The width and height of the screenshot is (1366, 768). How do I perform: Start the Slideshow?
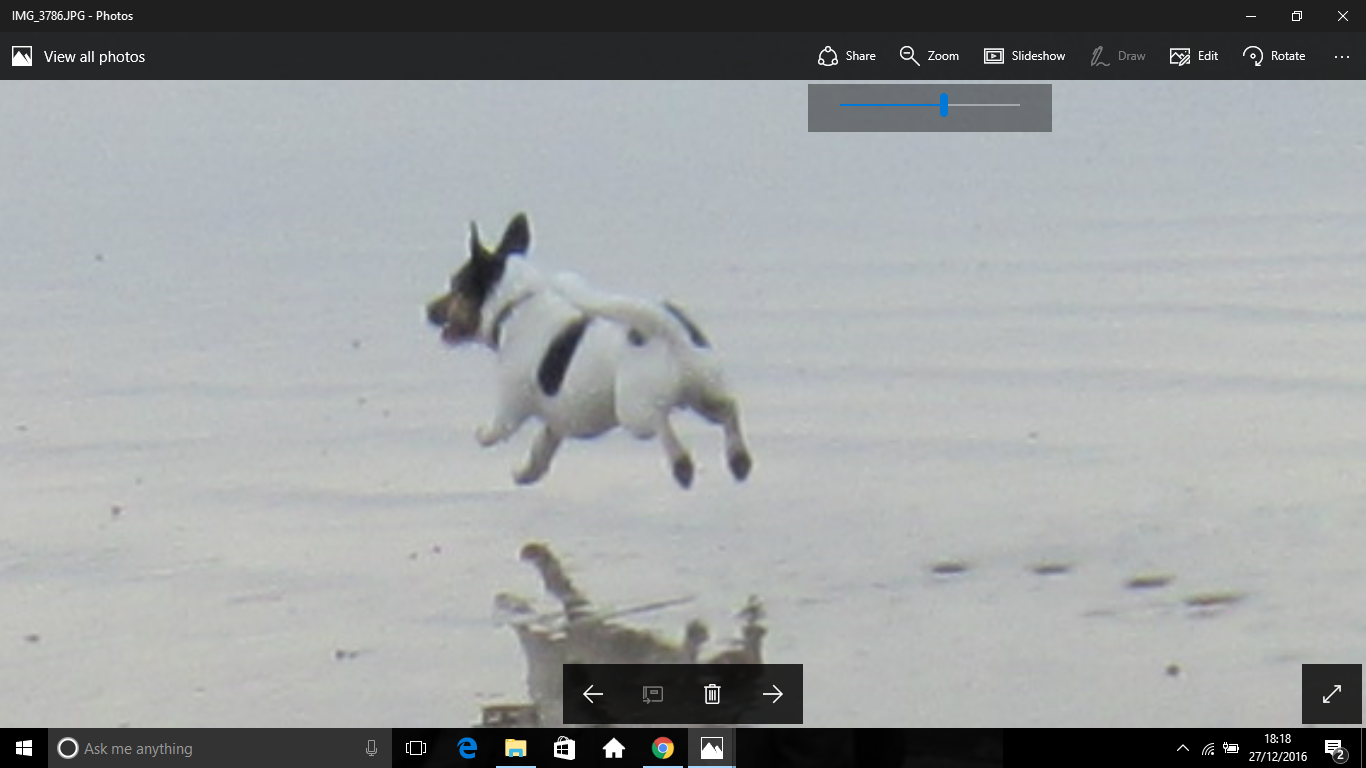click(x=1024, y=56)
